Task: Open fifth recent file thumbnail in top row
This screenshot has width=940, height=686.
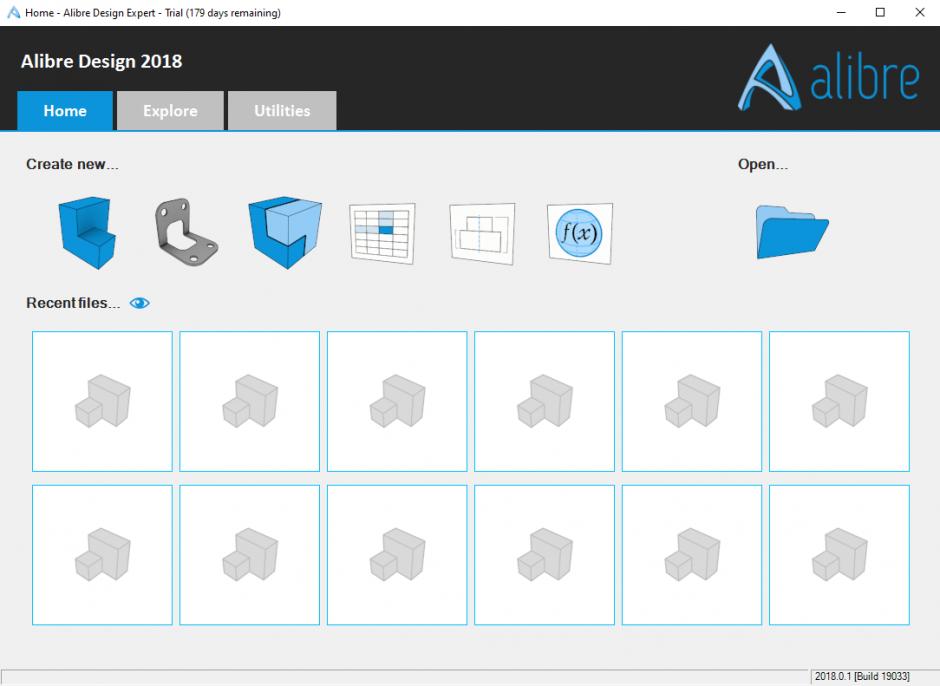Action: [692, 401]
